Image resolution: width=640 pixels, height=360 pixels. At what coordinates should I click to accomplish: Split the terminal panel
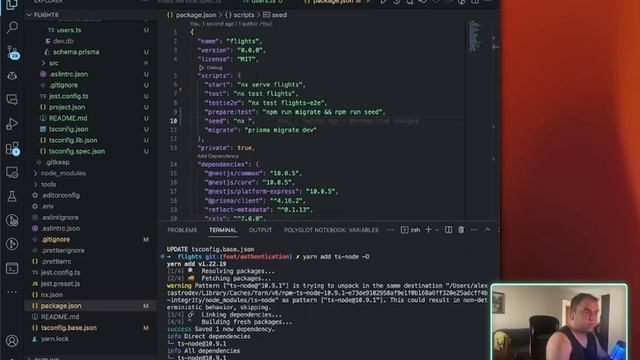click(x=448, y=230)
